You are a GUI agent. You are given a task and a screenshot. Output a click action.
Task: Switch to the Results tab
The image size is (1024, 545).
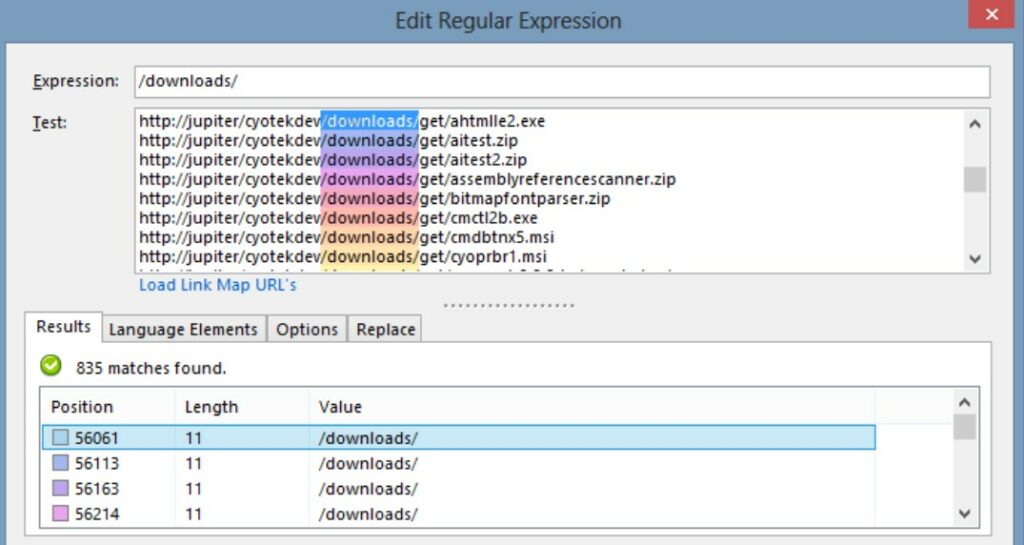63,327
